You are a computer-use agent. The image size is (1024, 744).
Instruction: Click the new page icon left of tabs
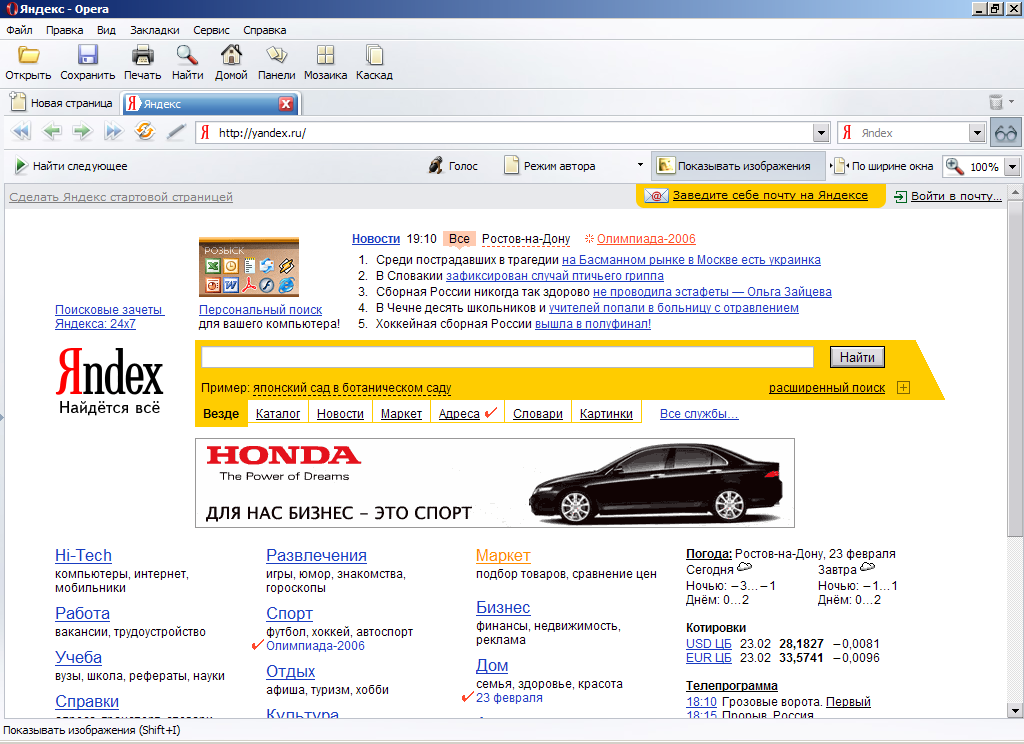(x=18, y=102)
